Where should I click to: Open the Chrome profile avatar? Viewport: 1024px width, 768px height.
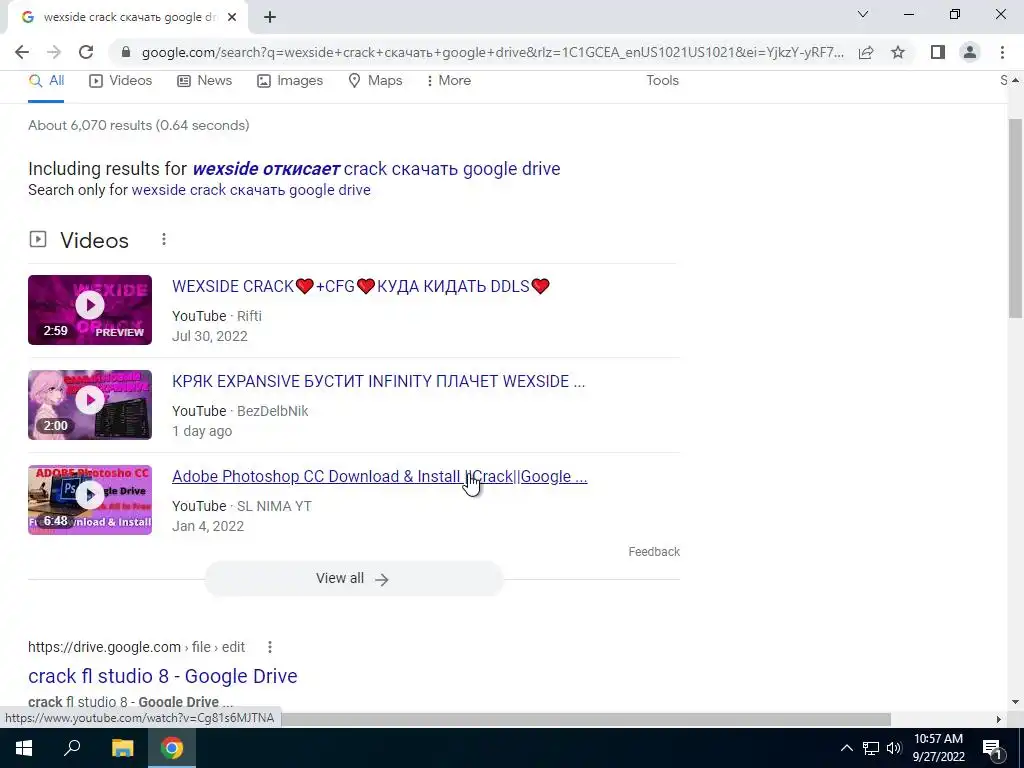click(x=970, y=52)
